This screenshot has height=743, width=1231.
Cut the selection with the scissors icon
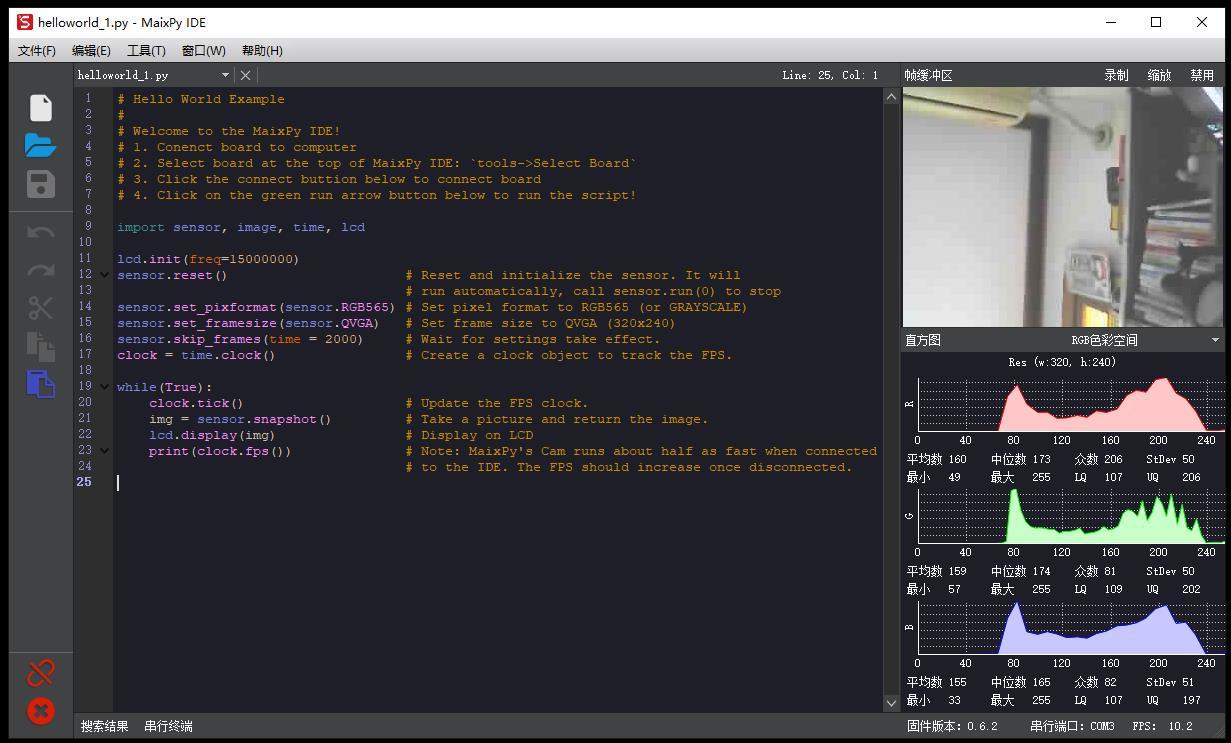click(x=40, y=308)
